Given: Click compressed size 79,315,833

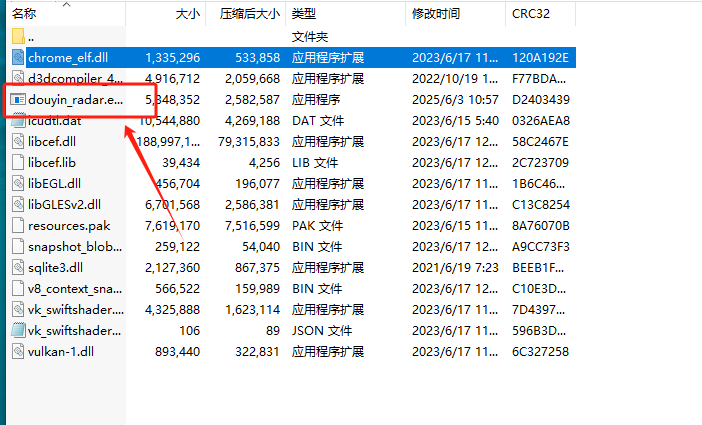Looking at the screenshot, I should [x=249, y=142].
